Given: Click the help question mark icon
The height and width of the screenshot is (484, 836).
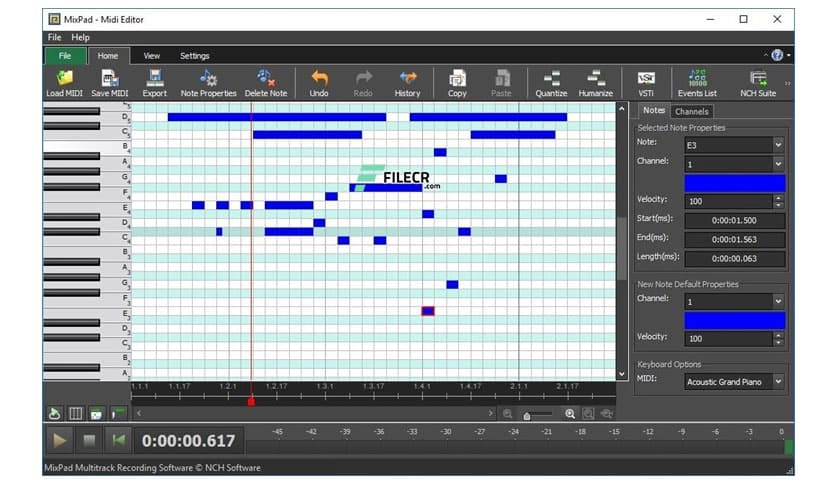Looking at the screenshot, I should [777, 55].
